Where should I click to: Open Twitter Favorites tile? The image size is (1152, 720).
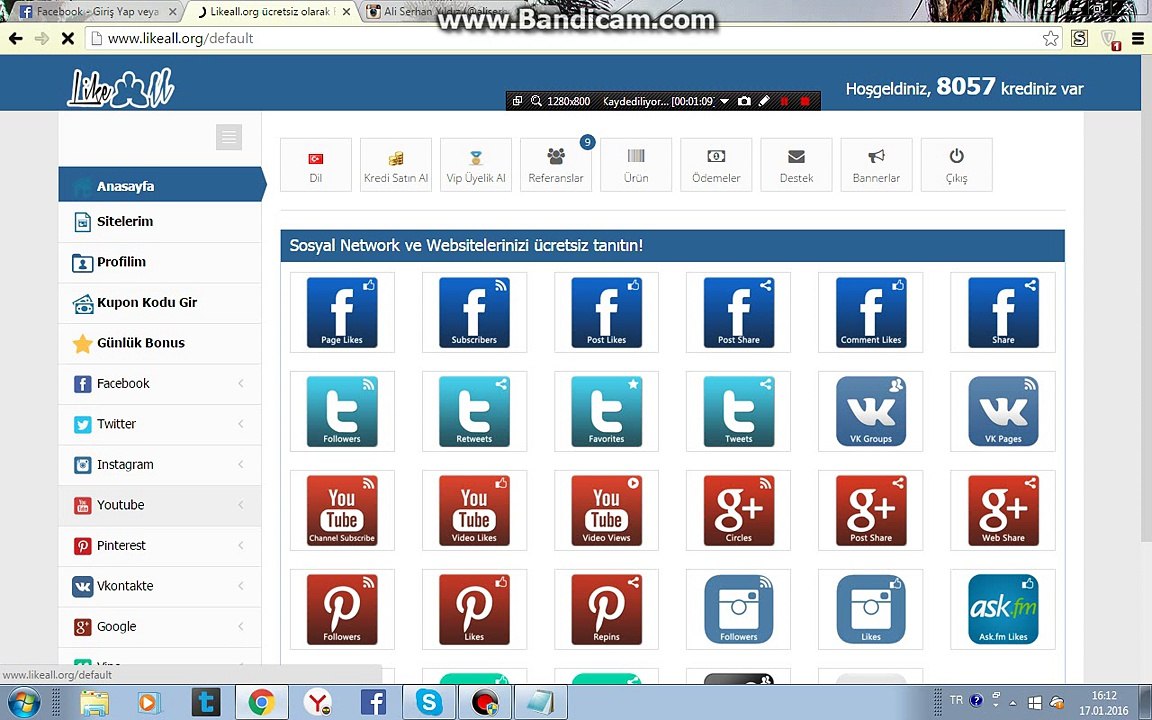[606, 411]
